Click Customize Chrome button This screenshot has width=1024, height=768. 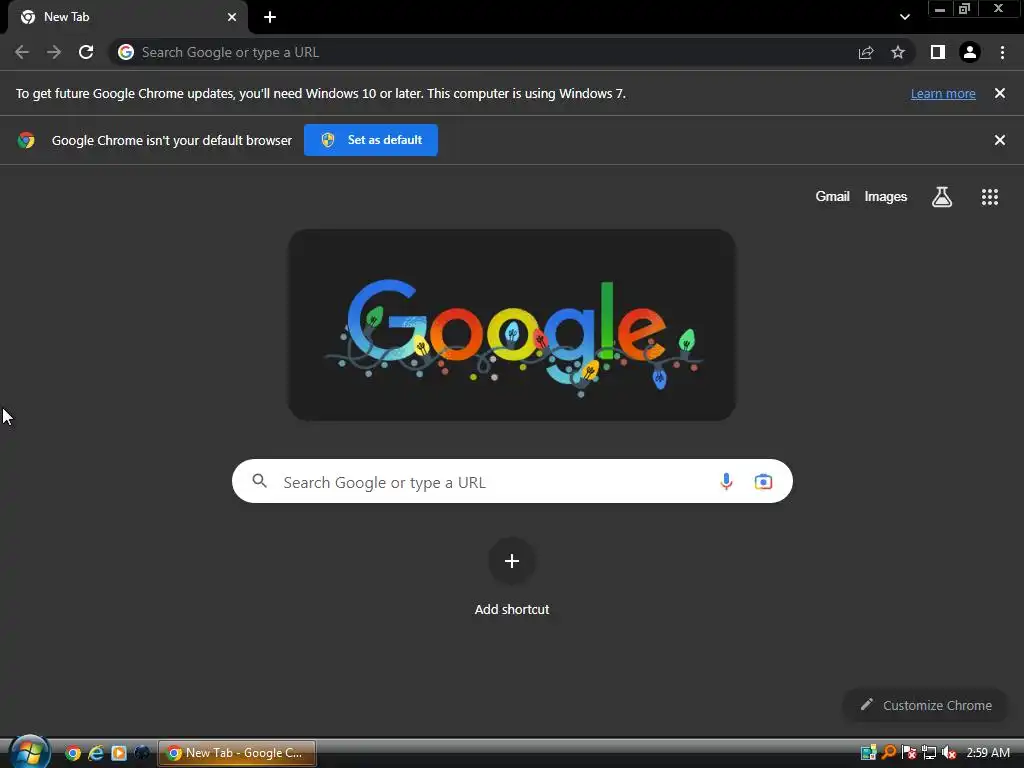tap(925, 705)
